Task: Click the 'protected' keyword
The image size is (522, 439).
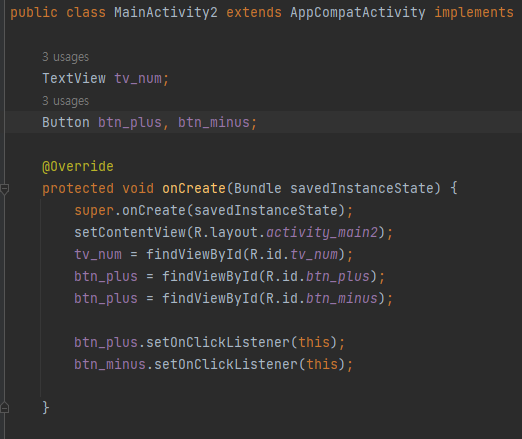Action: point(78,189)
